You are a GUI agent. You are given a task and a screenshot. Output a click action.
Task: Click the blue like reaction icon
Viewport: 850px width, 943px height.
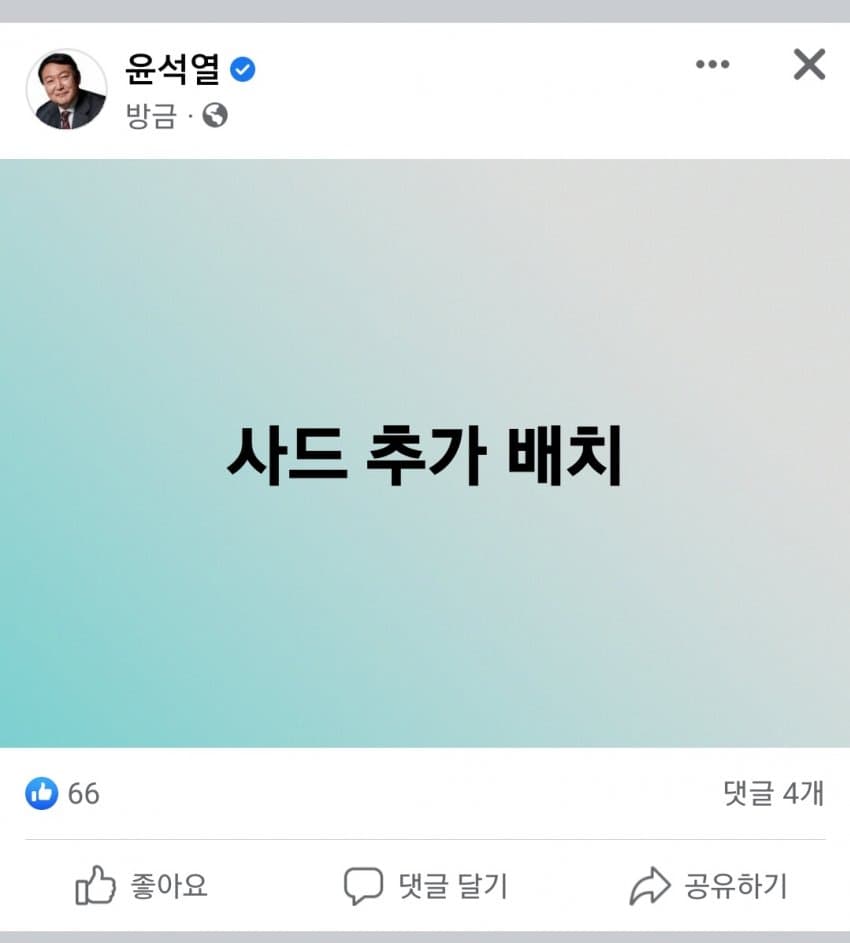pyautogui.click(x=42, y=793)
